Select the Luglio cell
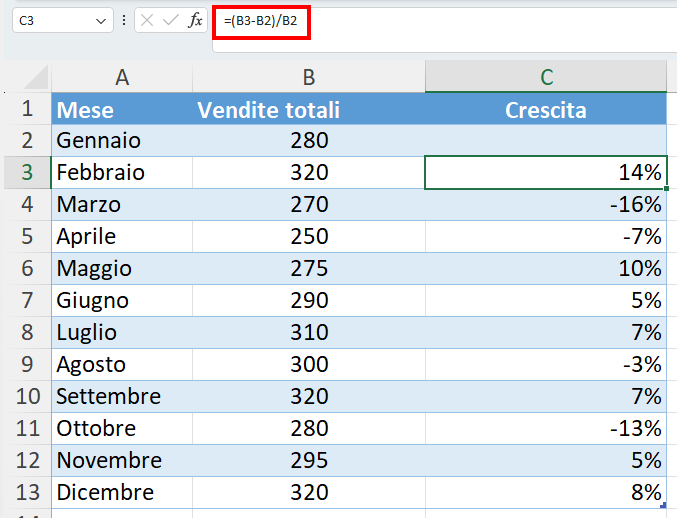Viewport: 677px width, 518px height. 122,332
